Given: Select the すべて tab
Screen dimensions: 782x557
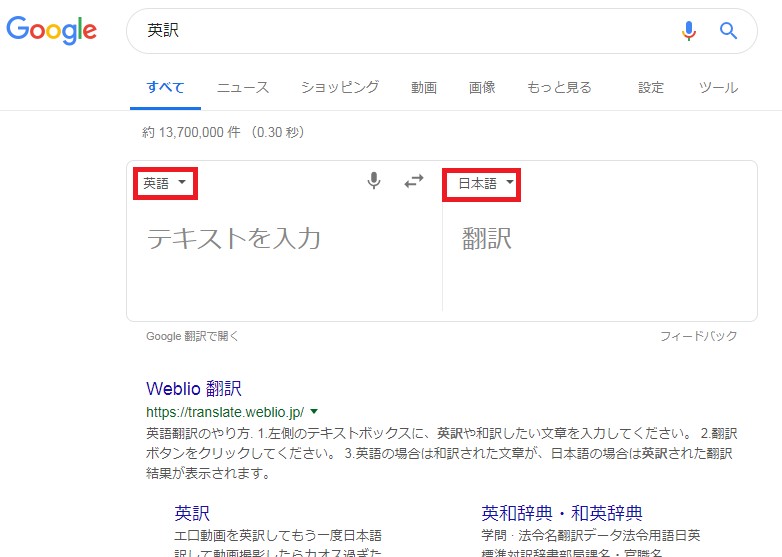Looking at the screenshot, I should [165, 88].
